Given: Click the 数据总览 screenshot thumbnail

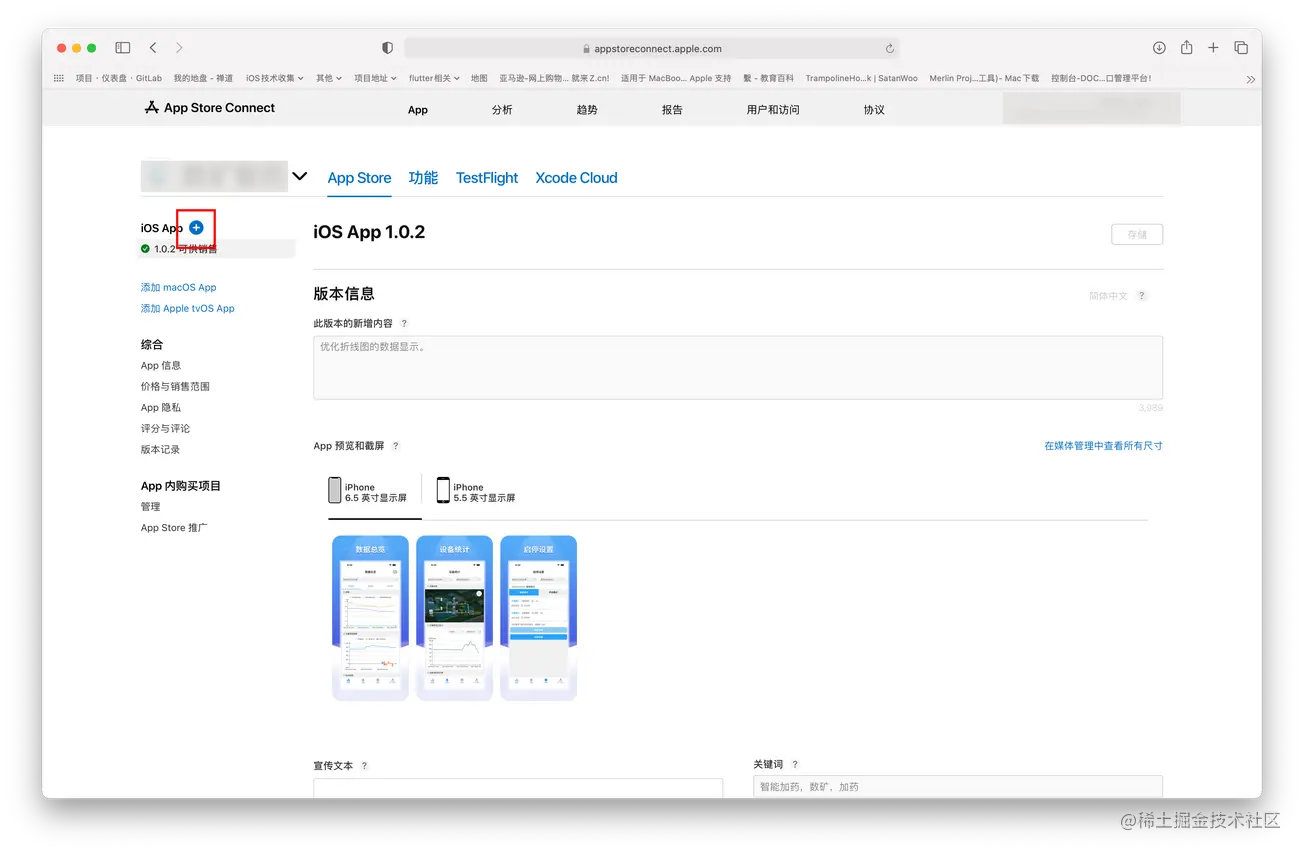Looking at the screenshot, I should tap(370, 617).
